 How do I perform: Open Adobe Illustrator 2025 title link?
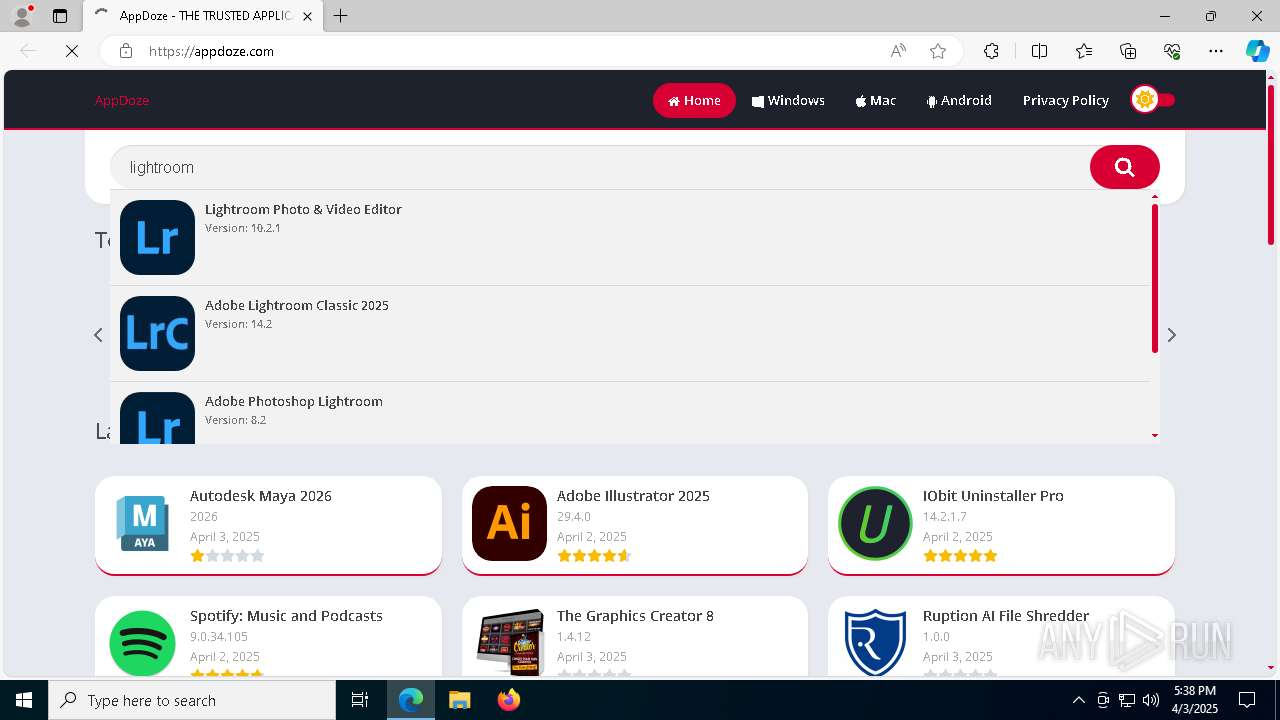[x=633, y=496]
